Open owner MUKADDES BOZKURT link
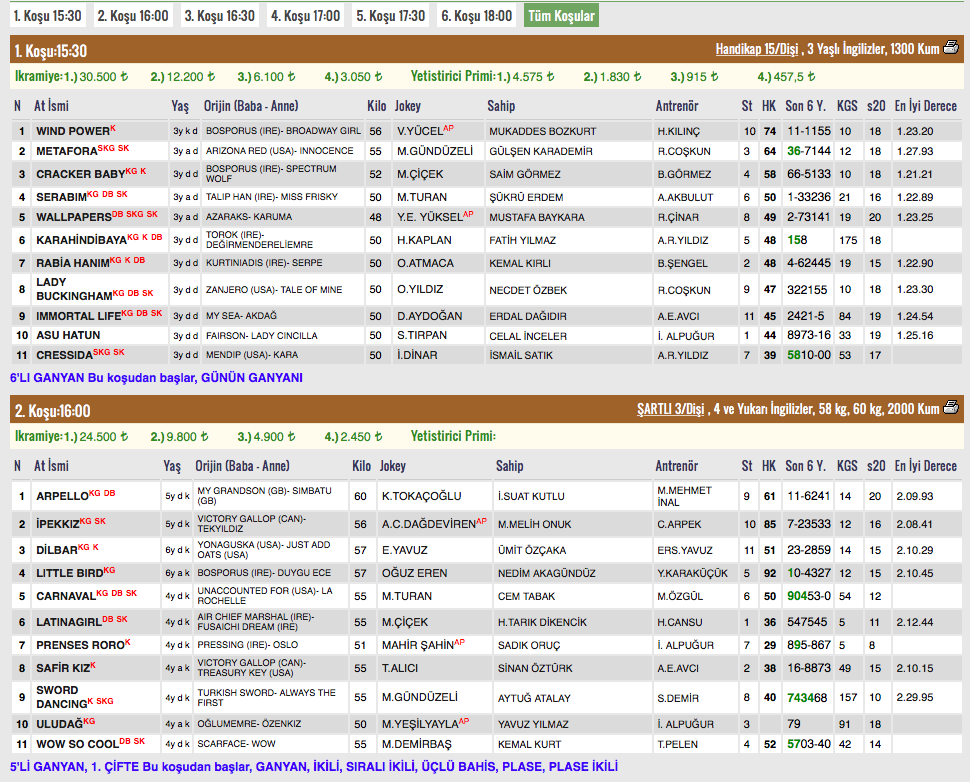 pos(542,131)
